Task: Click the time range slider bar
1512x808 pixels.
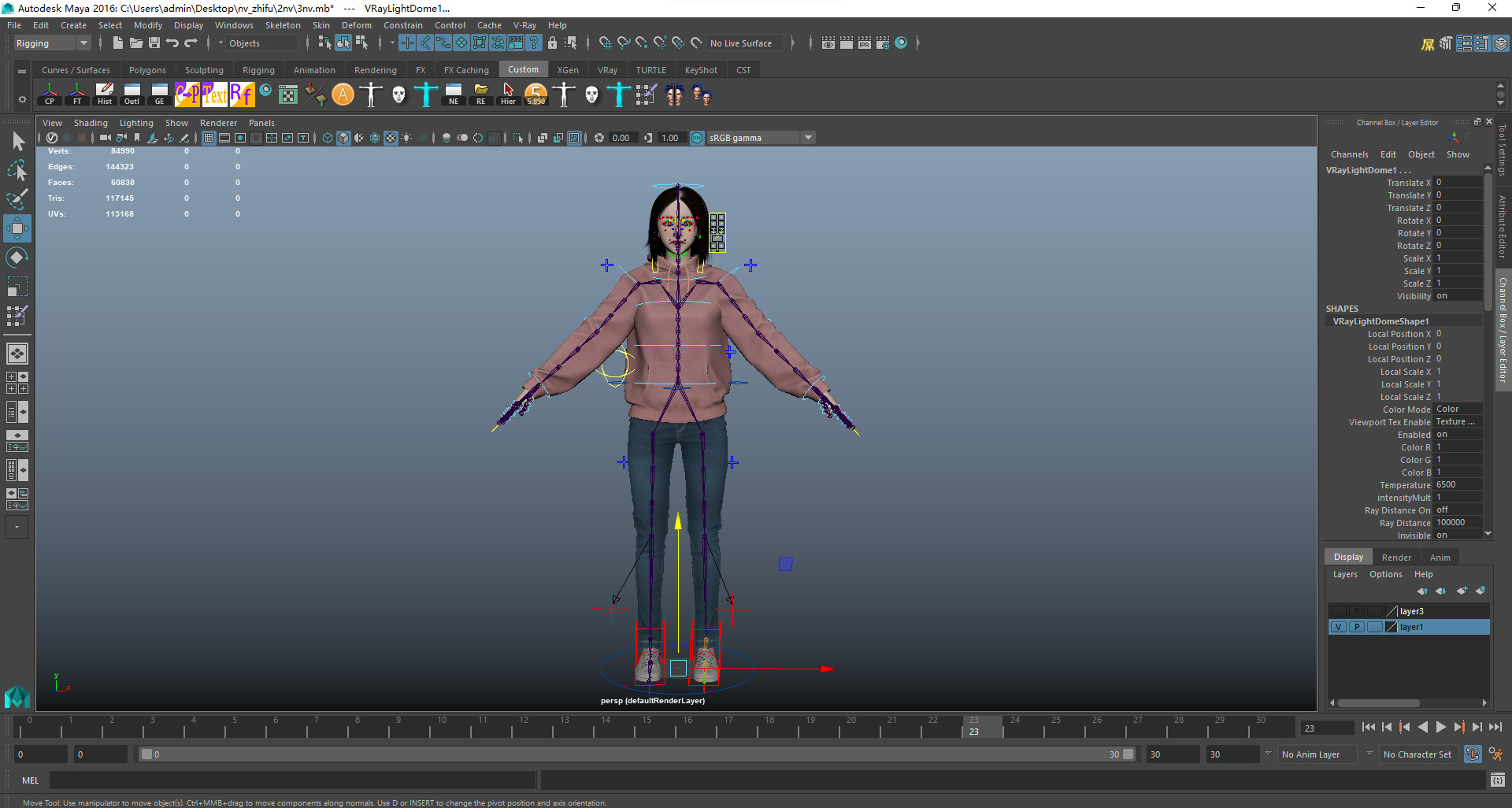Action: point(637,754)
